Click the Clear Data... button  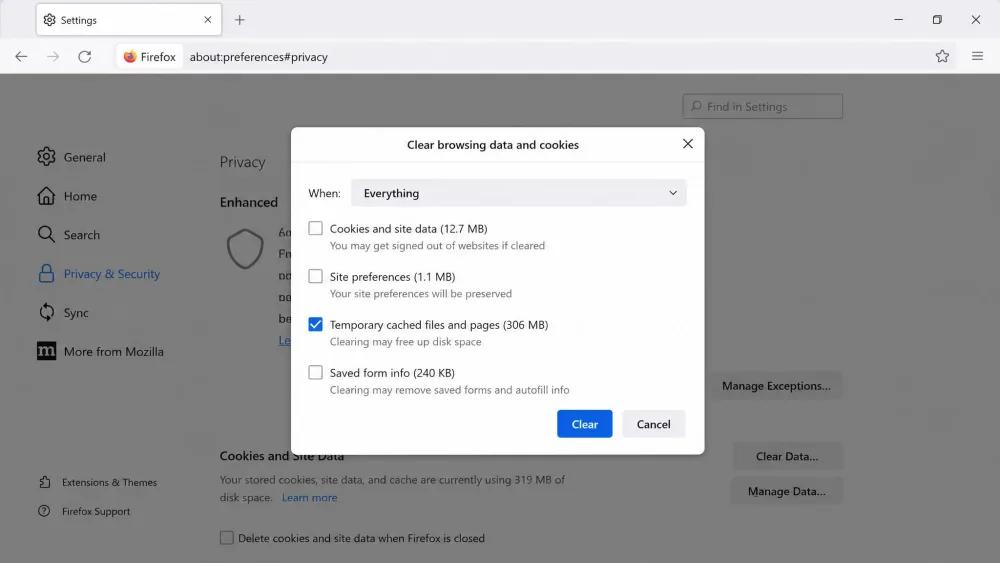pyautogui.click(x=787, y=457)
